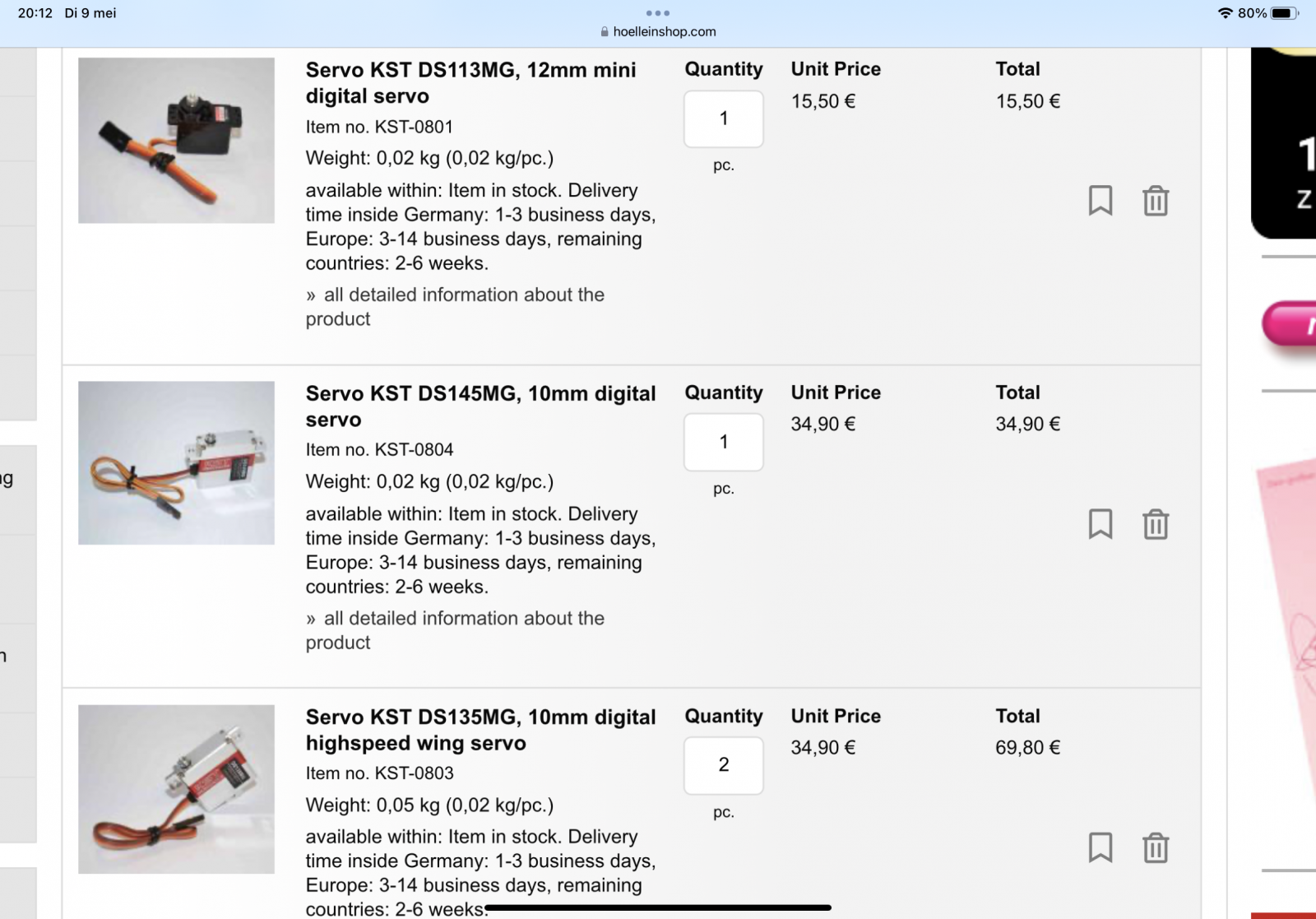Change quantity field showing 2 for DS135MG
Screen dimensions: 1316x919
724,765
